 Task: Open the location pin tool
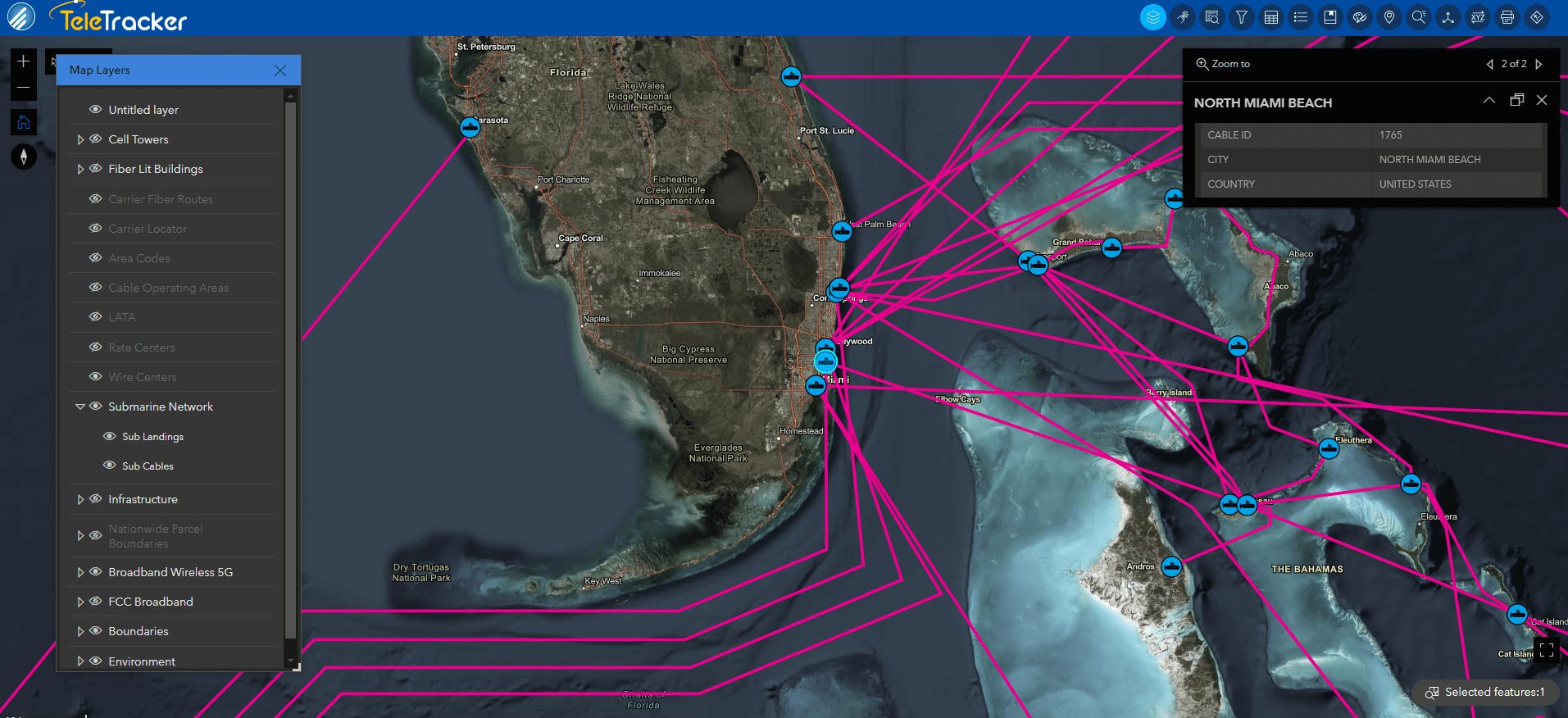coord(1389,17)
